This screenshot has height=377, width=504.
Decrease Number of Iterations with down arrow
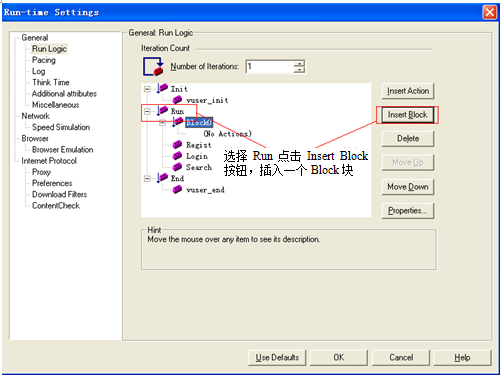(299, 69)
